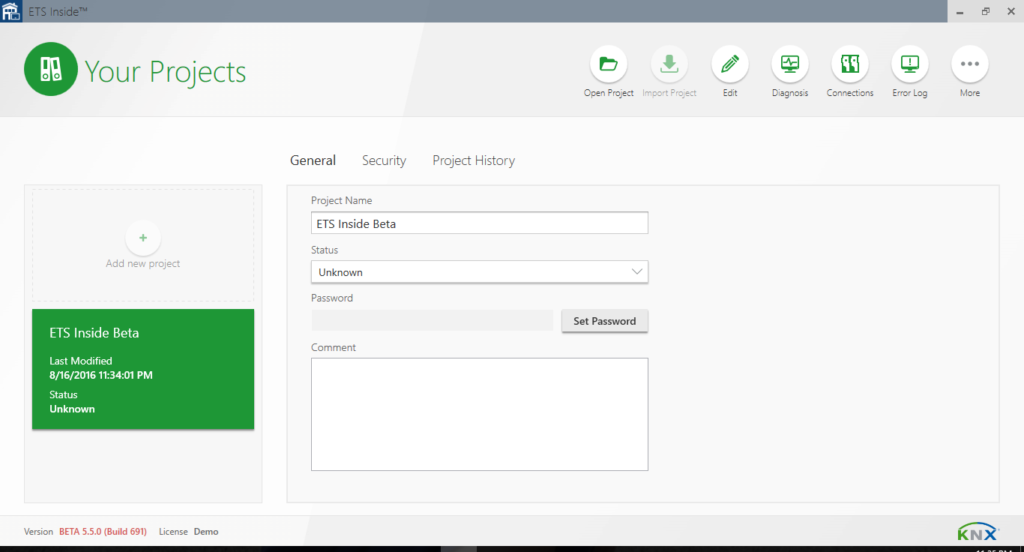The height and width of the screenshot is (552, 1024).
Task: Restore down the ETS Inside window
Action: coord(985,11)
